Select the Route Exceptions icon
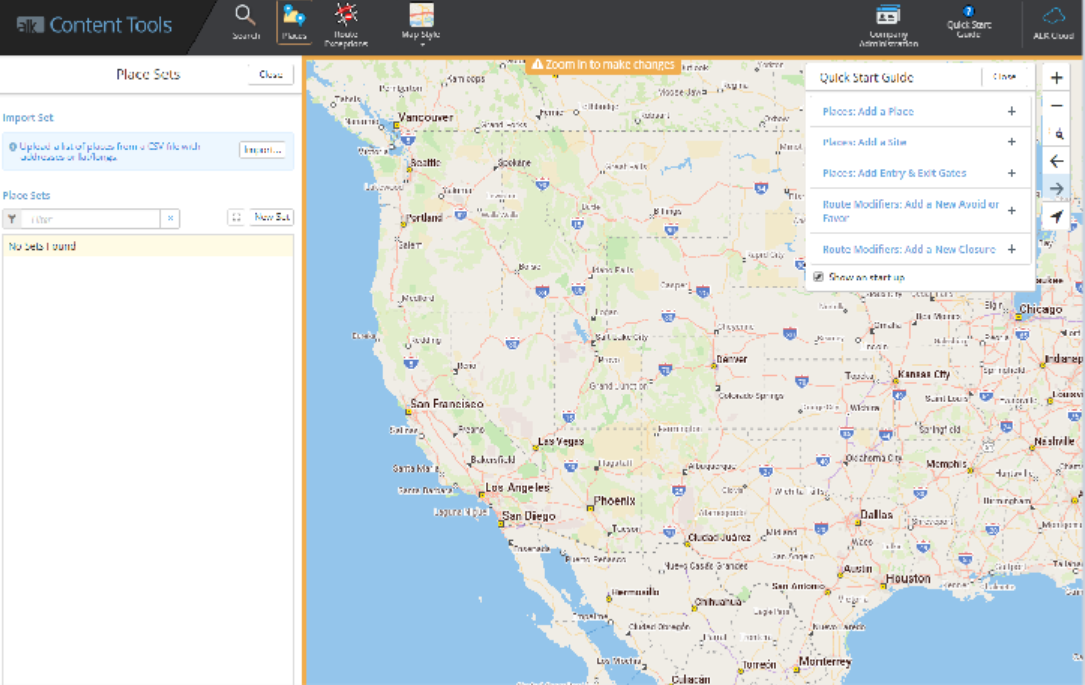This screenshot has height=685, width=1085. [x=346, y=22]
